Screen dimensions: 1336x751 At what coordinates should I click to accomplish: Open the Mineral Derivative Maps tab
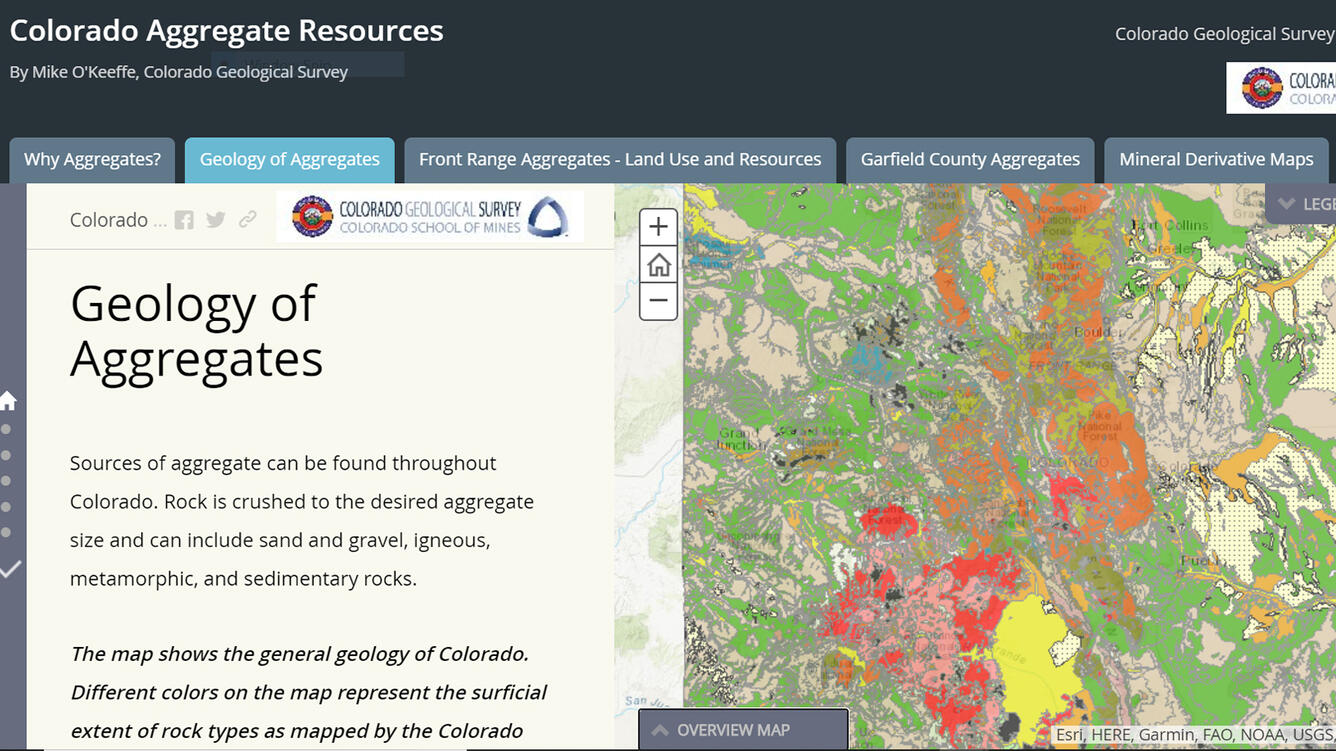[x=1217, y=158]
